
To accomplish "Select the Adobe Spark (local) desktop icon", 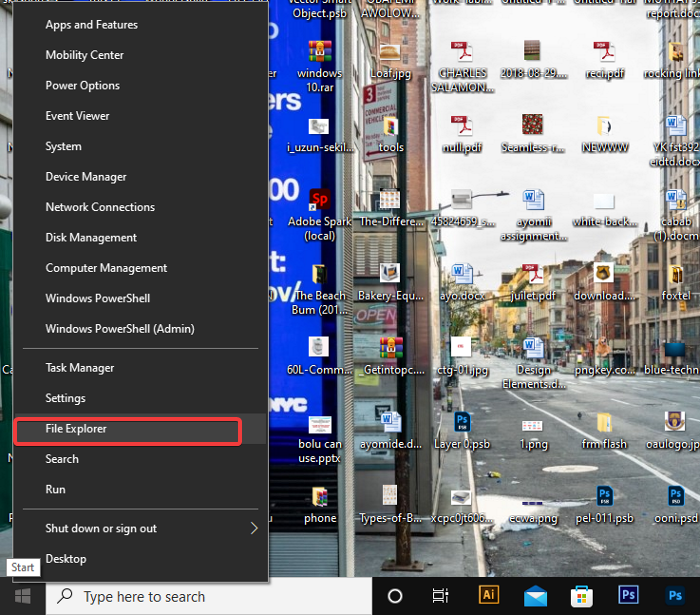I will click(x=319, y=200).
